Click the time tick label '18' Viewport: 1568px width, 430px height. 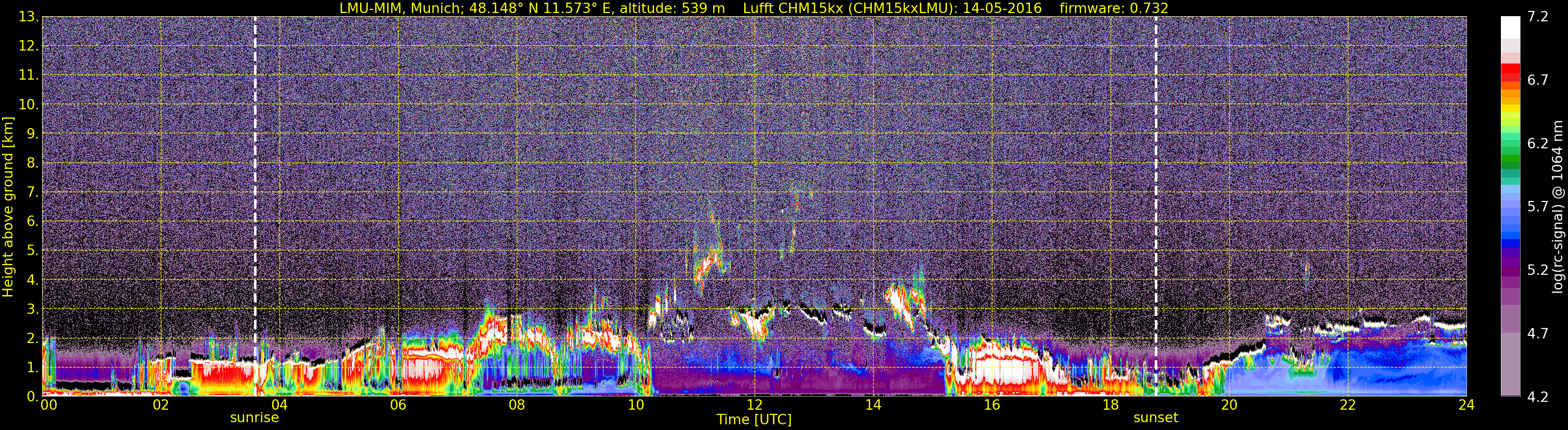[1110, 405]
